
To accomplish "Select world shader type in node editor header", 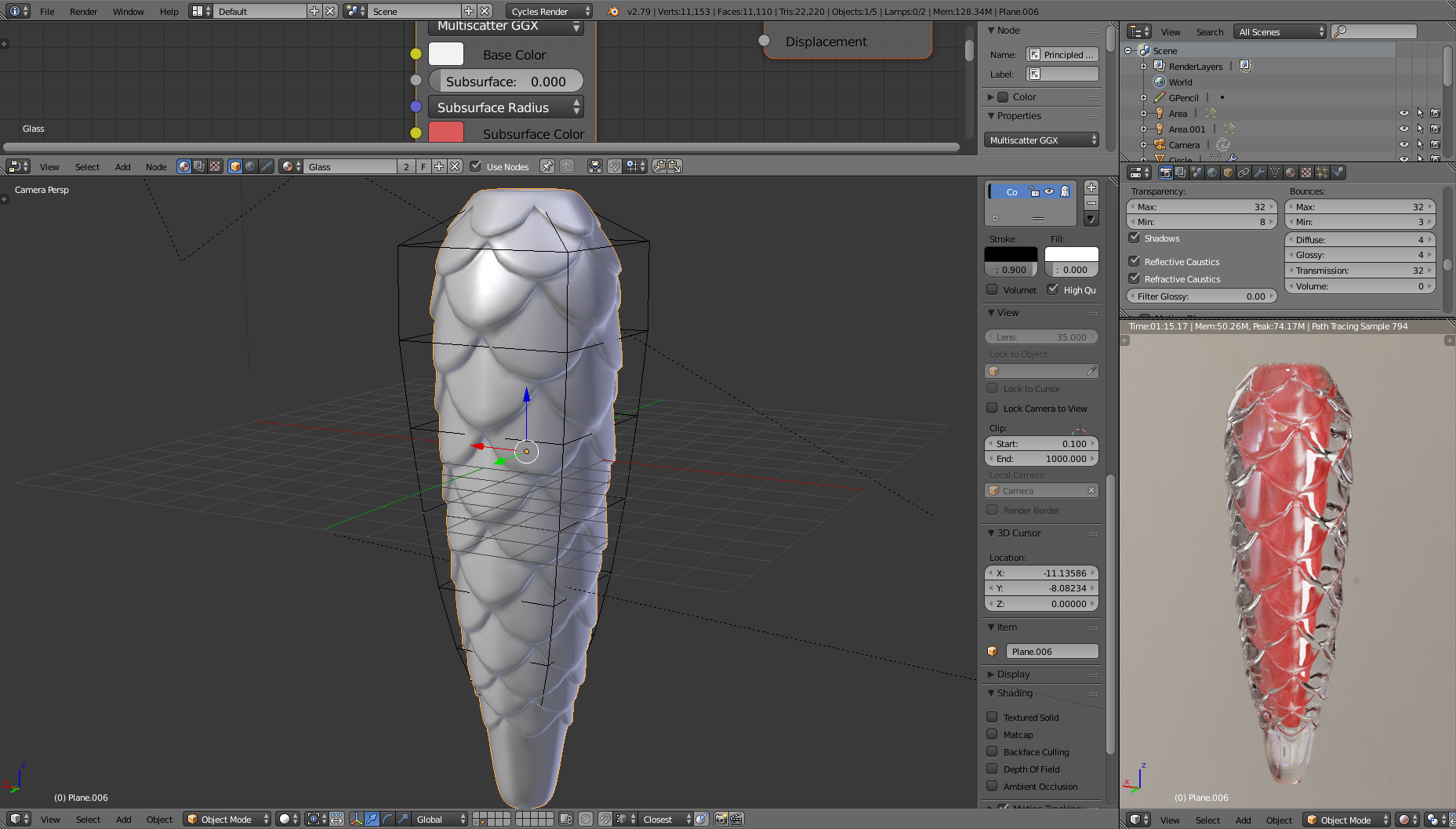I will click(250, 166).
